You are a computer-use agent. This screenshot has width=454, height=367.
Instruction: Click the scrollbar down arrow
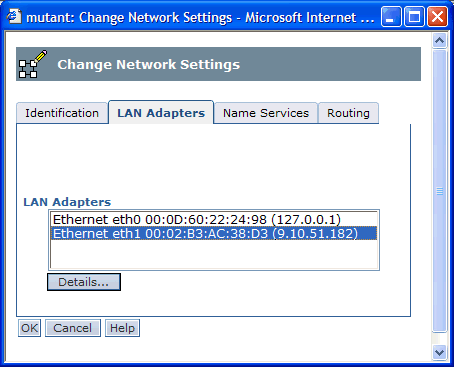click(439, 352)
